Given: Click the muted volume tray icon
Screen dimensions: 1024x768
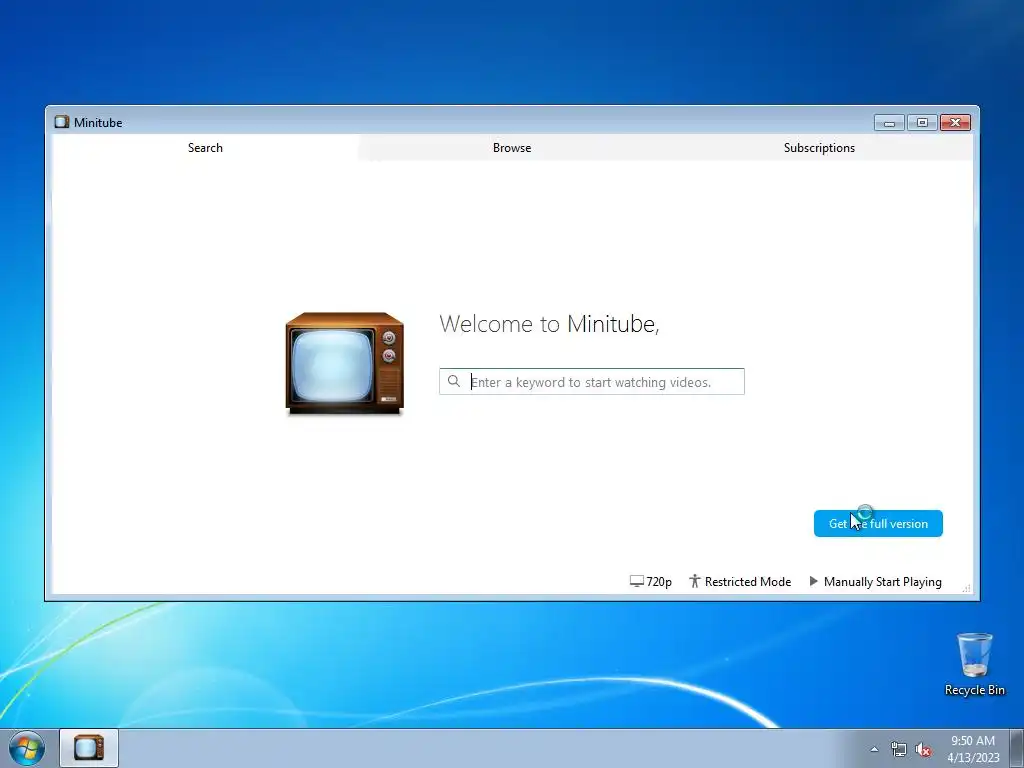Looking at the screenshot, I should tap(923, 749).
